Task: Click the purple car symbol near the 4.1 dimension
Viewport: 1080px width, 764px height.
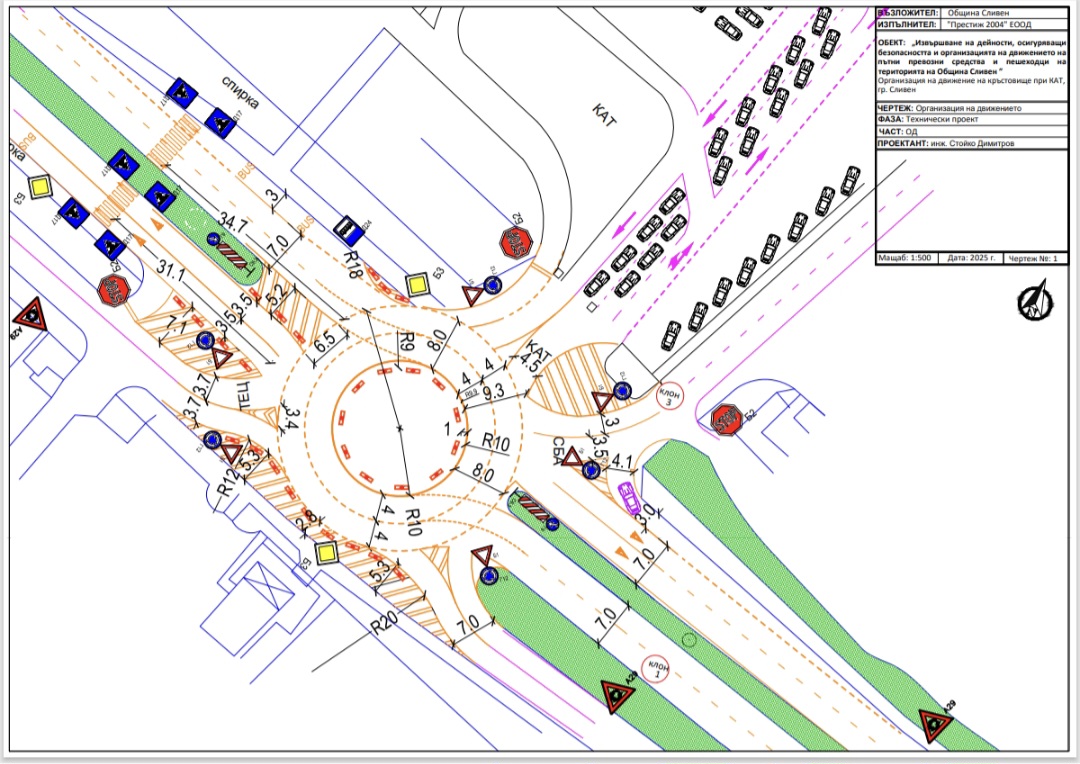Action: tap(629, 496)
